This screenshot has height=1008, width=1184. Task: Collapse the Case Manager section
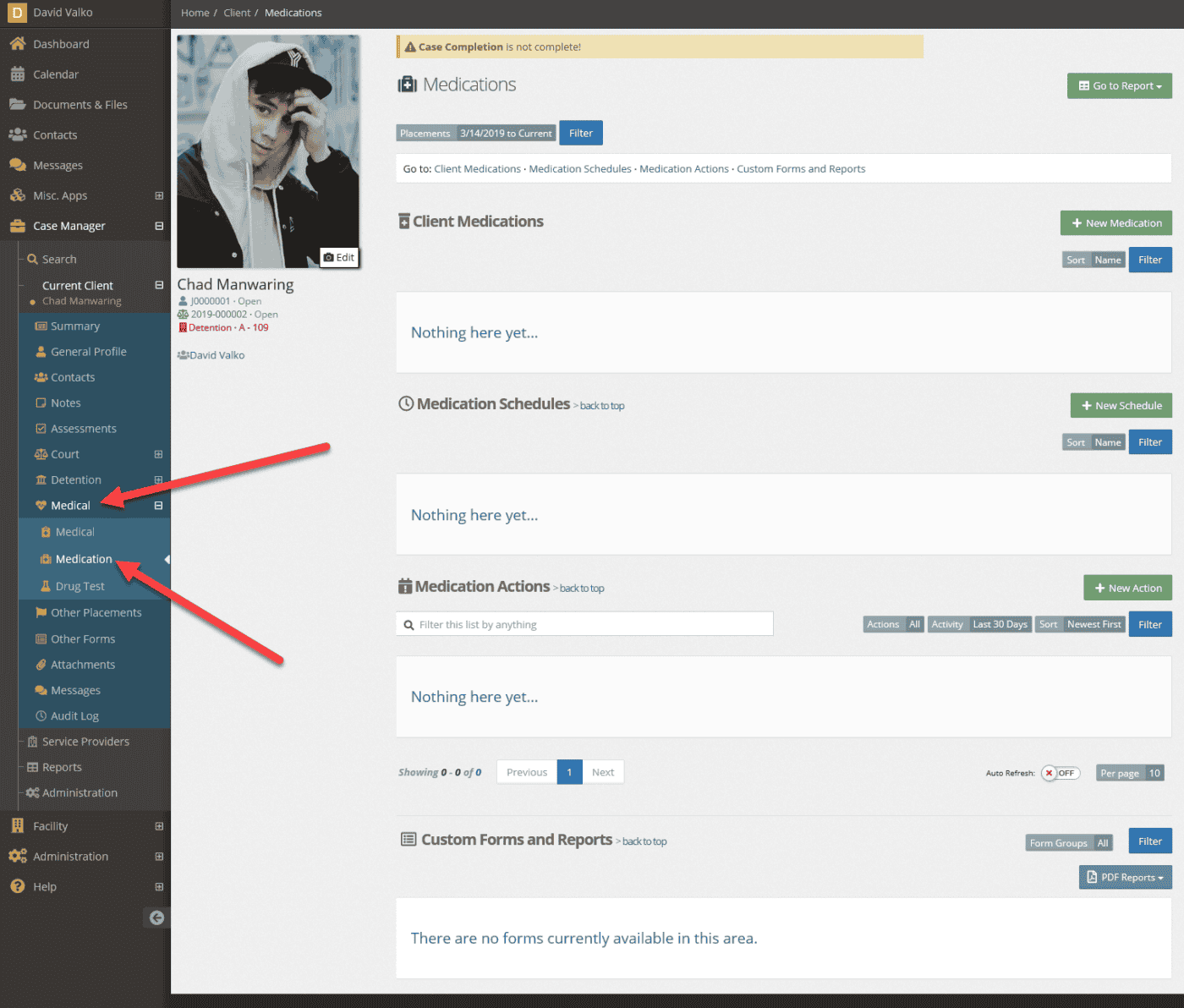pos(159,226)
